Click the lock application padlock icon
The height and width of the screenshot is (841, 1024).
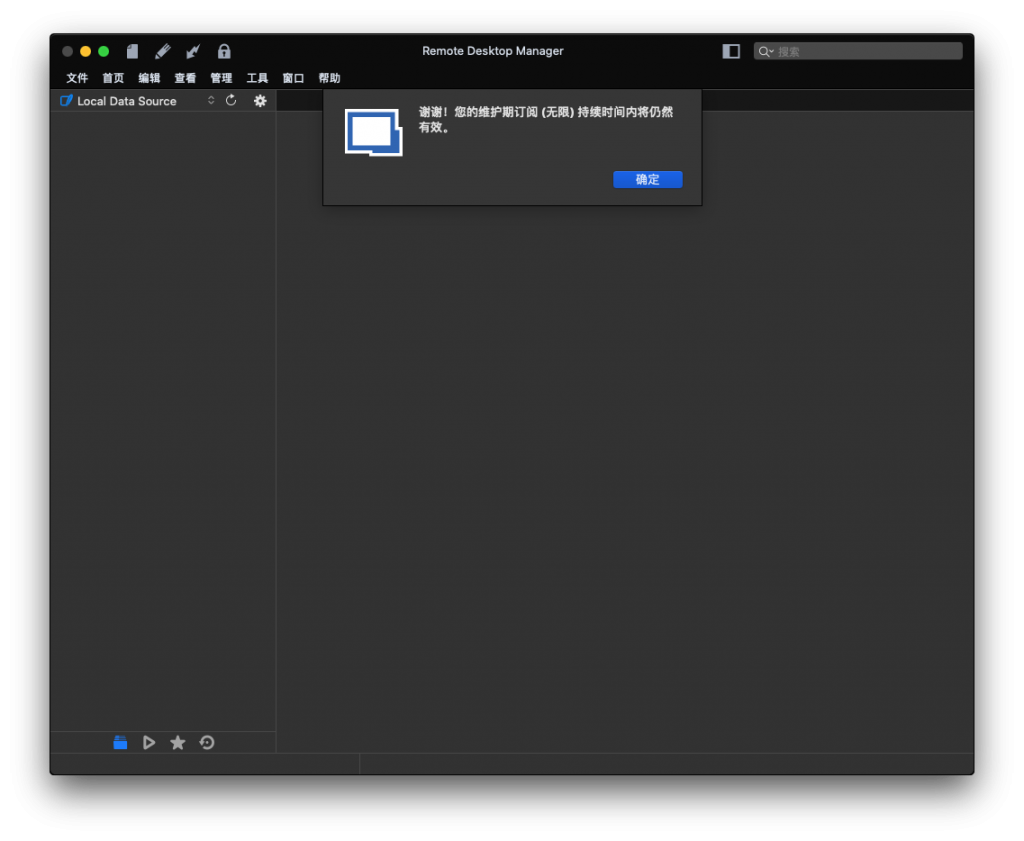[224, 51]
